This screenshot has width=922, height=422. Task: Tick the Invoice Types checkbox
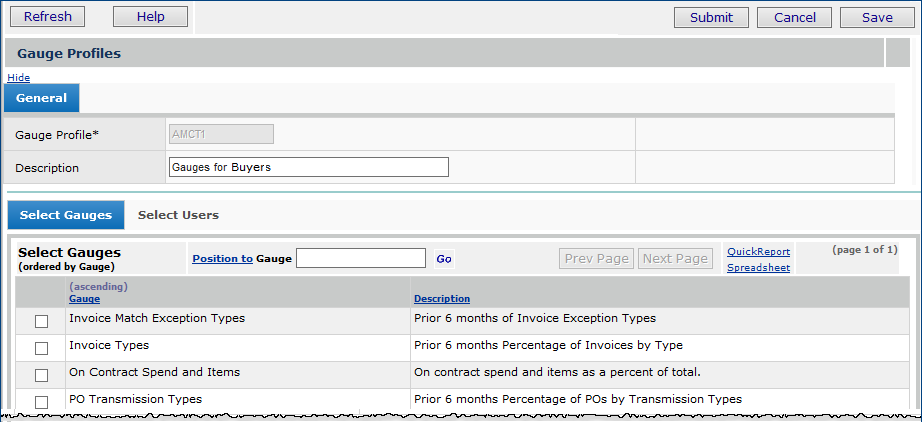tap(41, 348)
